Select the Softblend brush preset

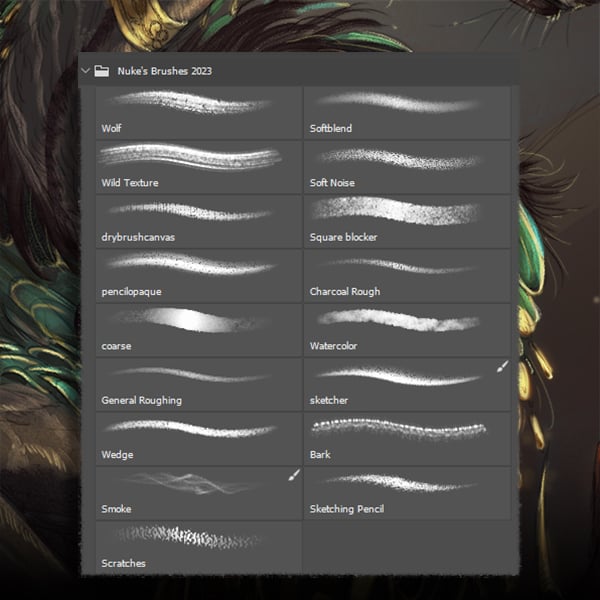pyautogui.click(x=407, y=112)
